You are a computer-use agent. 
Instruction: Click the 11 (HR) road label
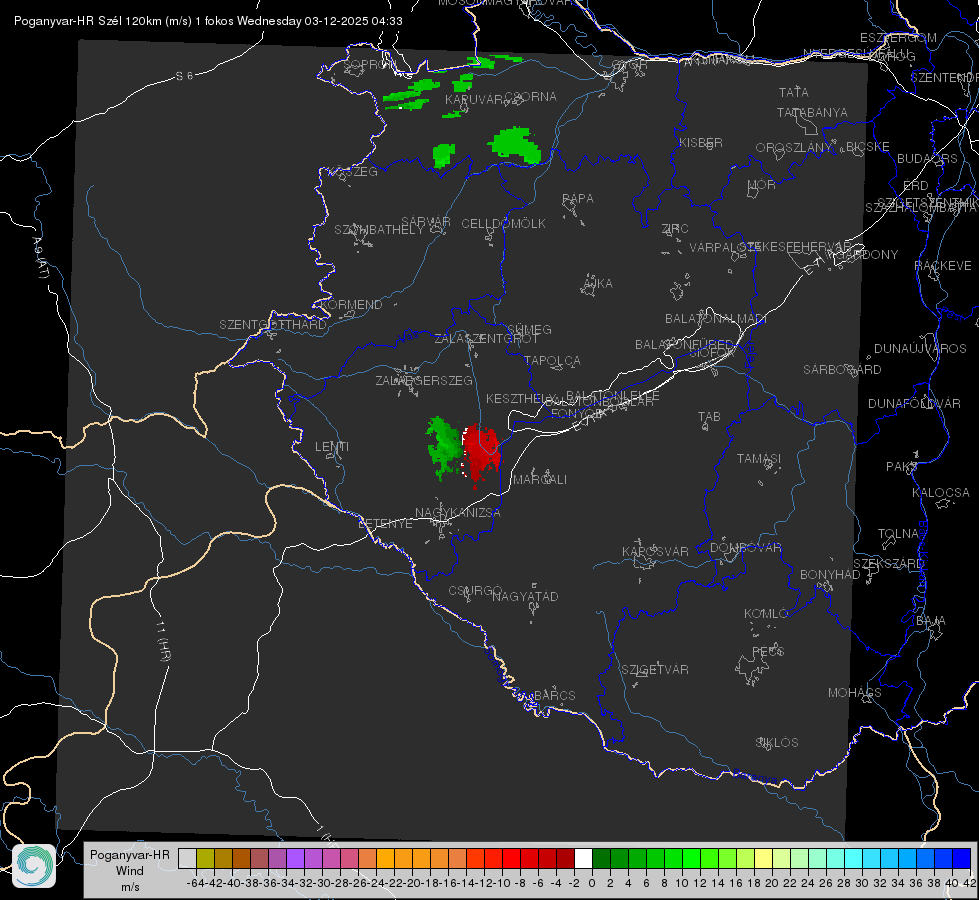click(163, 641)
